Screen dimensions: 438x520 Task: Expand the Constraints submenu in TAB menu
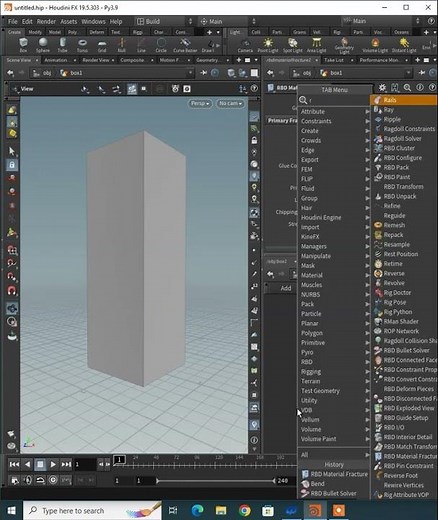point(334,121)
